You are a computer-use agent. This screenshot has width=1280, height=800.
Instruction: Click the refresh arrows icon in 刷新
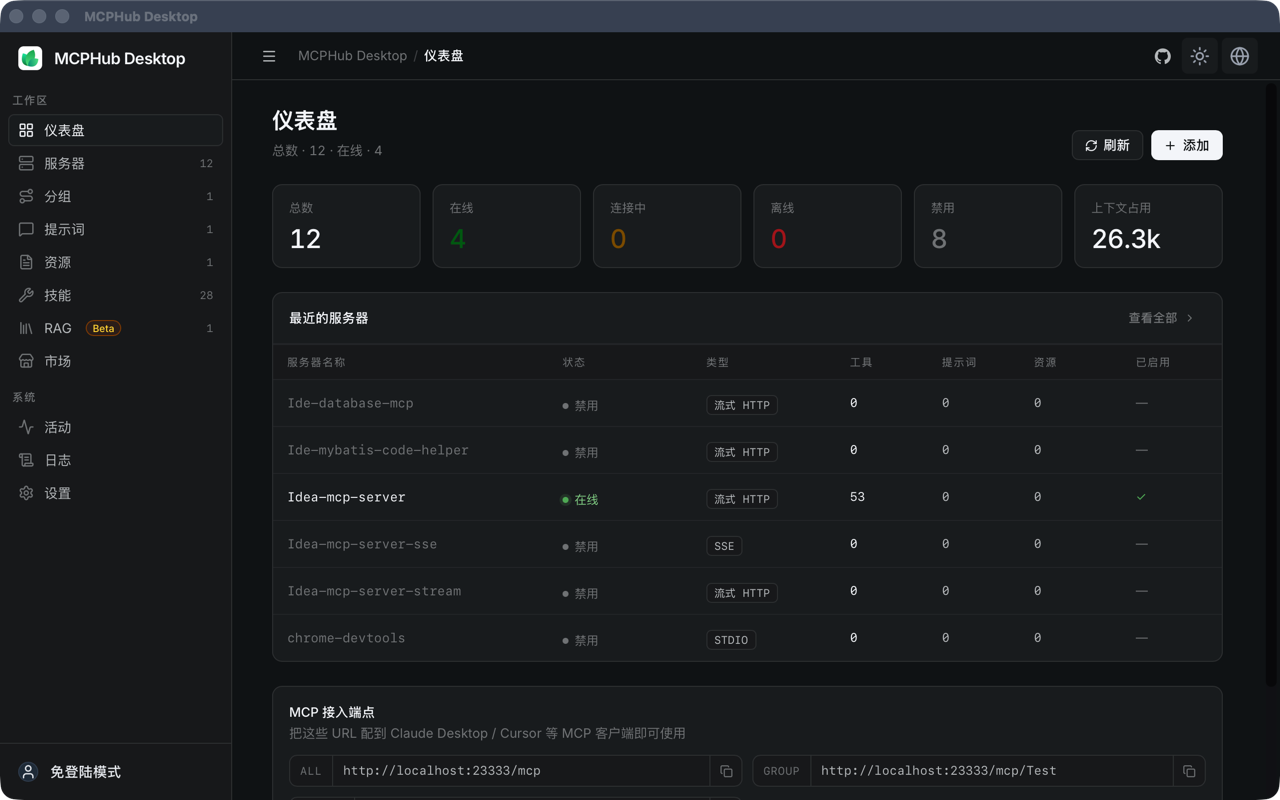[1091, 146]
